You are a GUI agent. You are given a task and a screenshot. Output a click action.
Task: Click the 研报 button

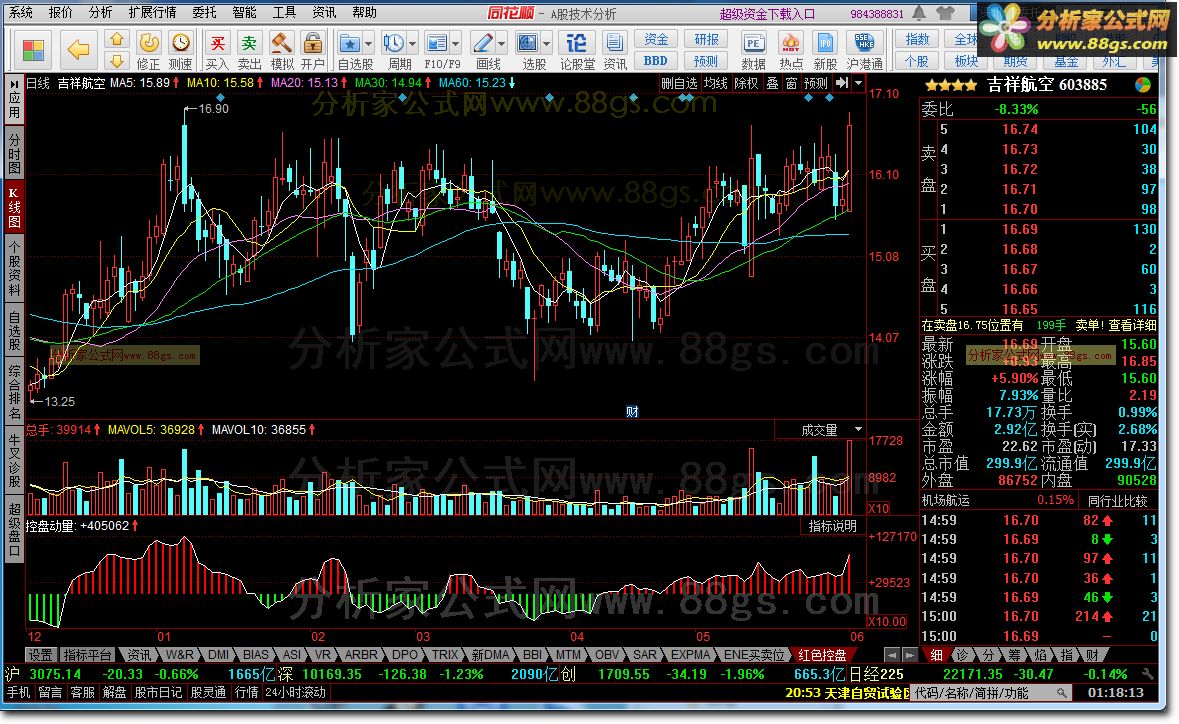706,39
